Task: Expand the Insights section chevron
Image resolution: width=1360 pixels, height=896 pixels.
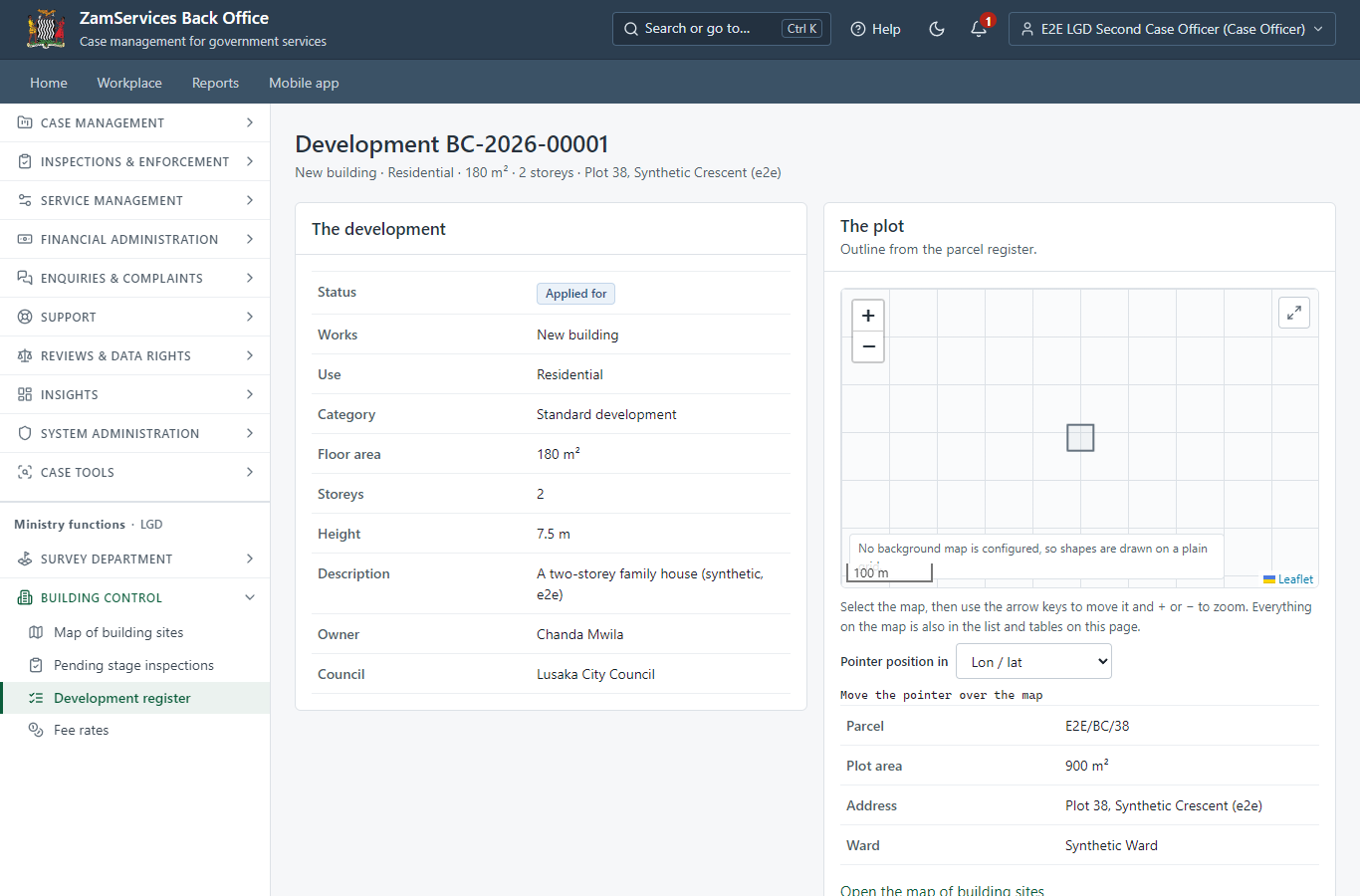Action: point(250,394)
